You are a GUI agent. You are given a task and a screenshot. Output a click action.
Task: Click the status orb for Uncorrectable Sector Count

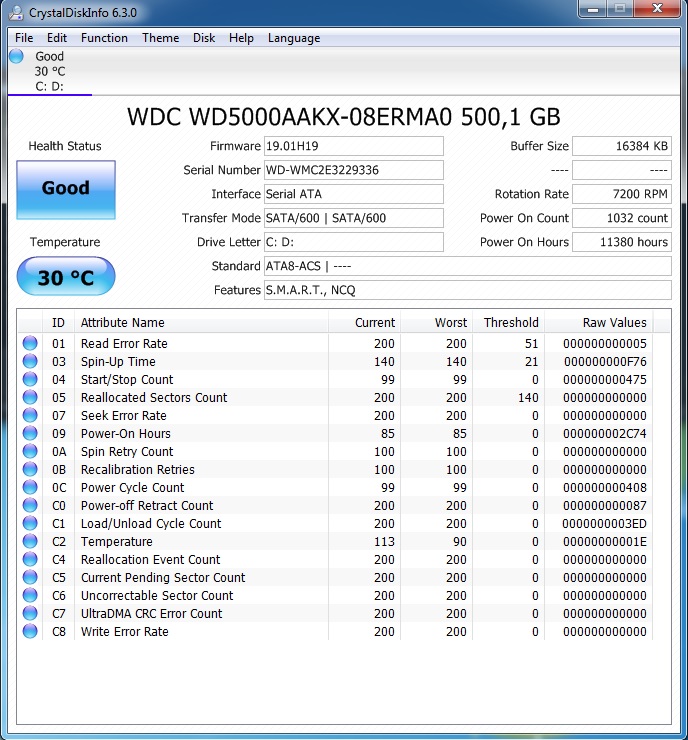pos(30,595)
